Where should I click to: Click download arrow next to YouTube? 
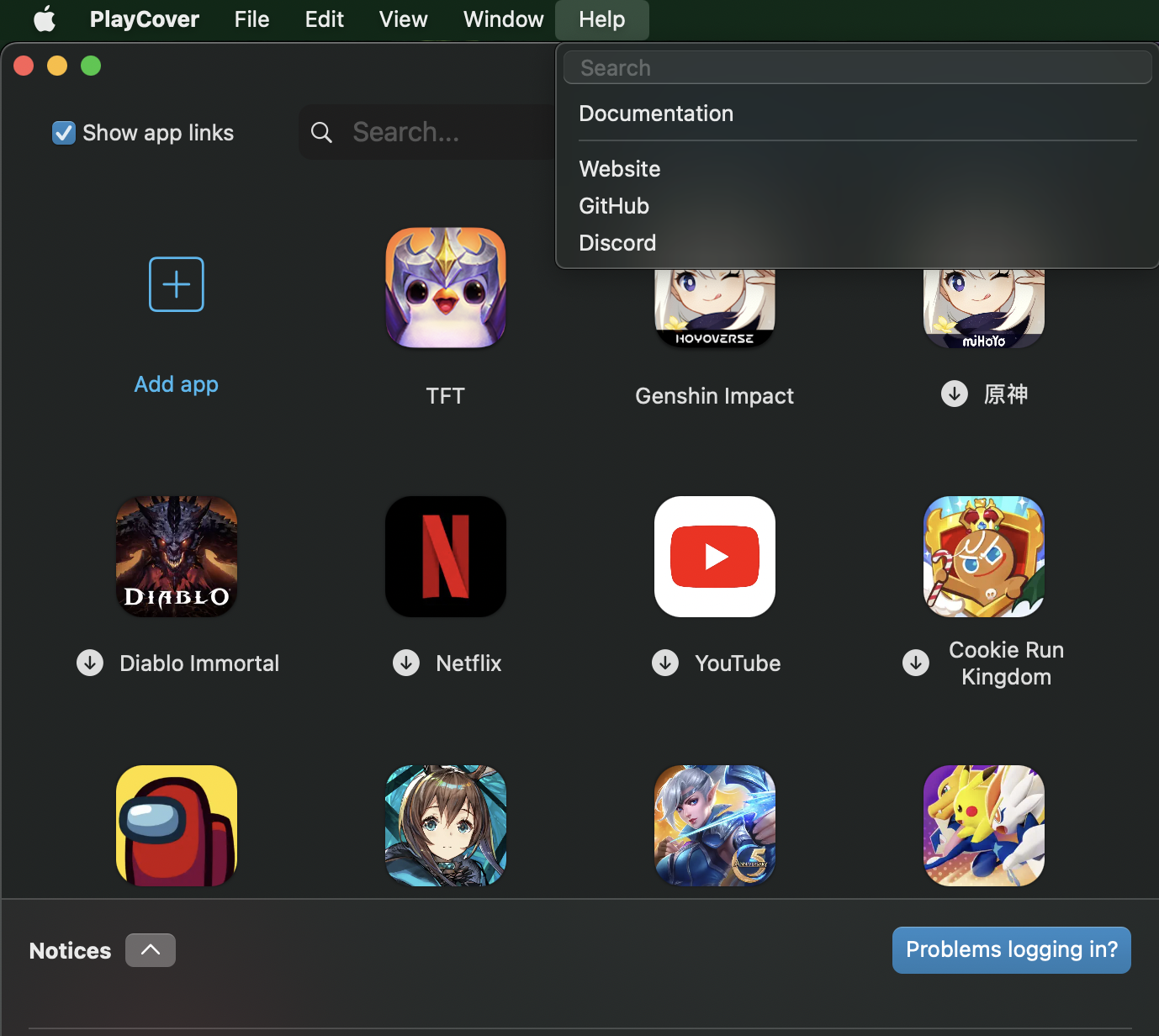pos(665,663)
